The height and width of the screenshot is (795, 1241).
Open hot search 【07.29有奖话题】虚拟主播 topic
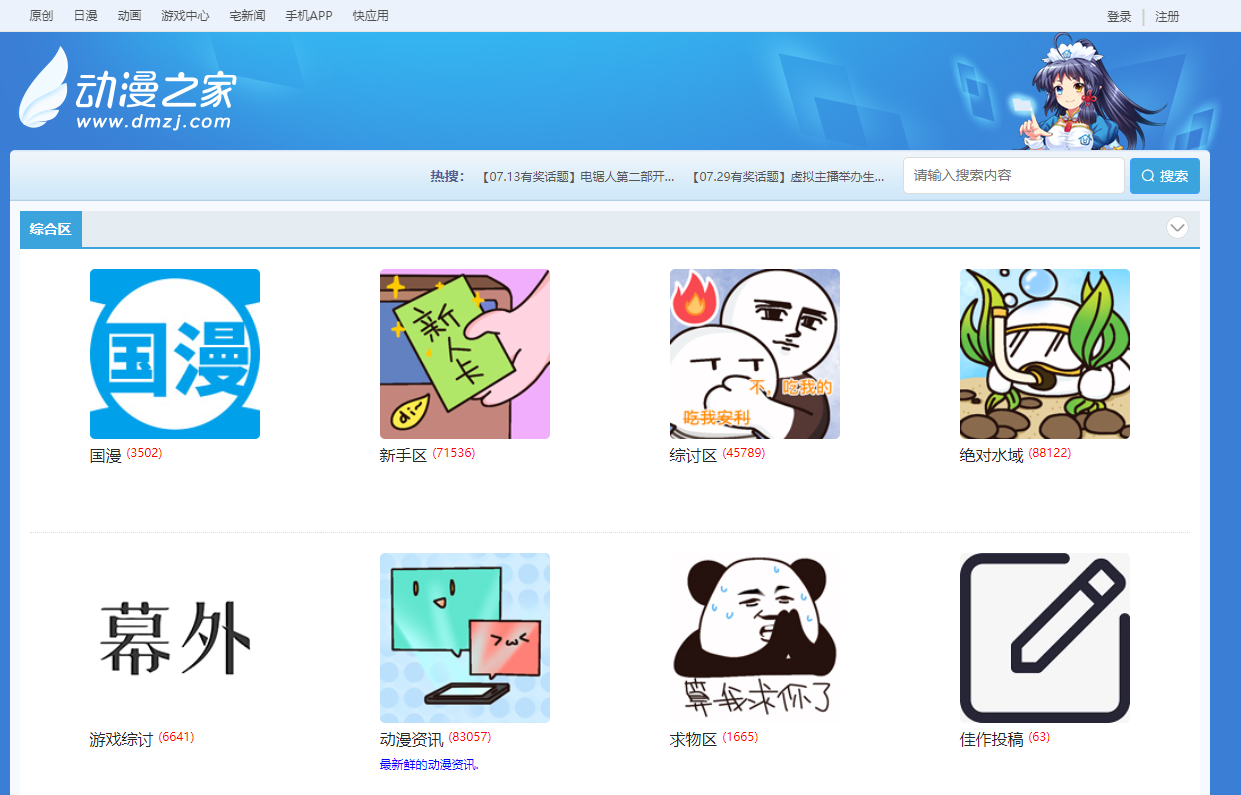click(x=788, y=177)
